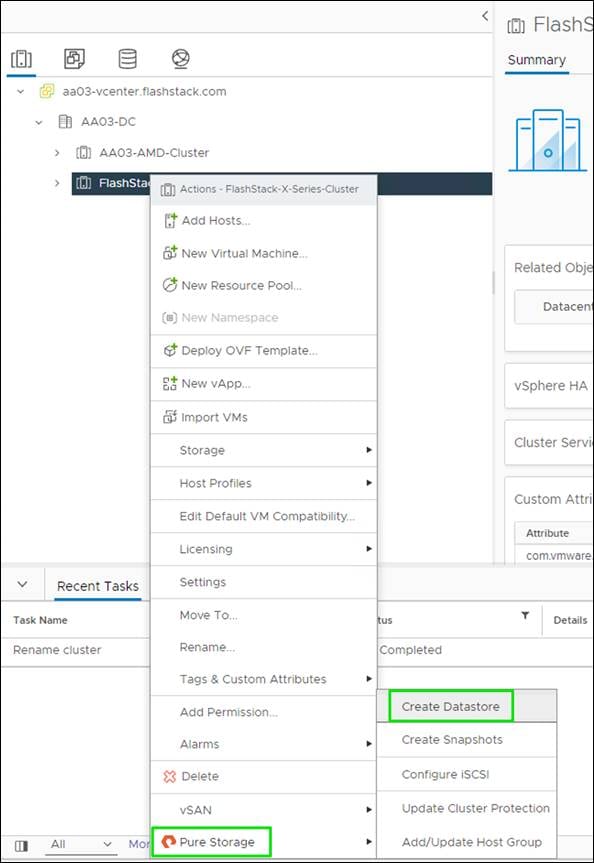The height and width of the screenshot is (863, 594).
Task: Select the aa03-vcenter.flashstack.com server icon
Action: 47,90
